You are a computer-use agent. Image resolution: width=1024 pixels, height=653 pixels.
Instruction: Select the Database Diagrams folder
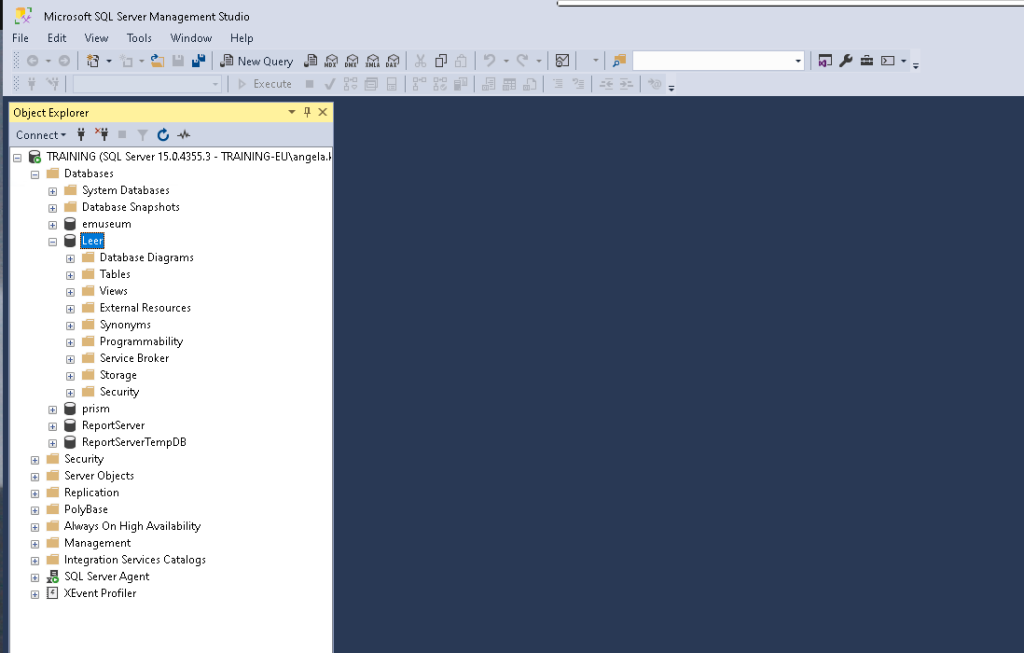[x=146, y=257]
